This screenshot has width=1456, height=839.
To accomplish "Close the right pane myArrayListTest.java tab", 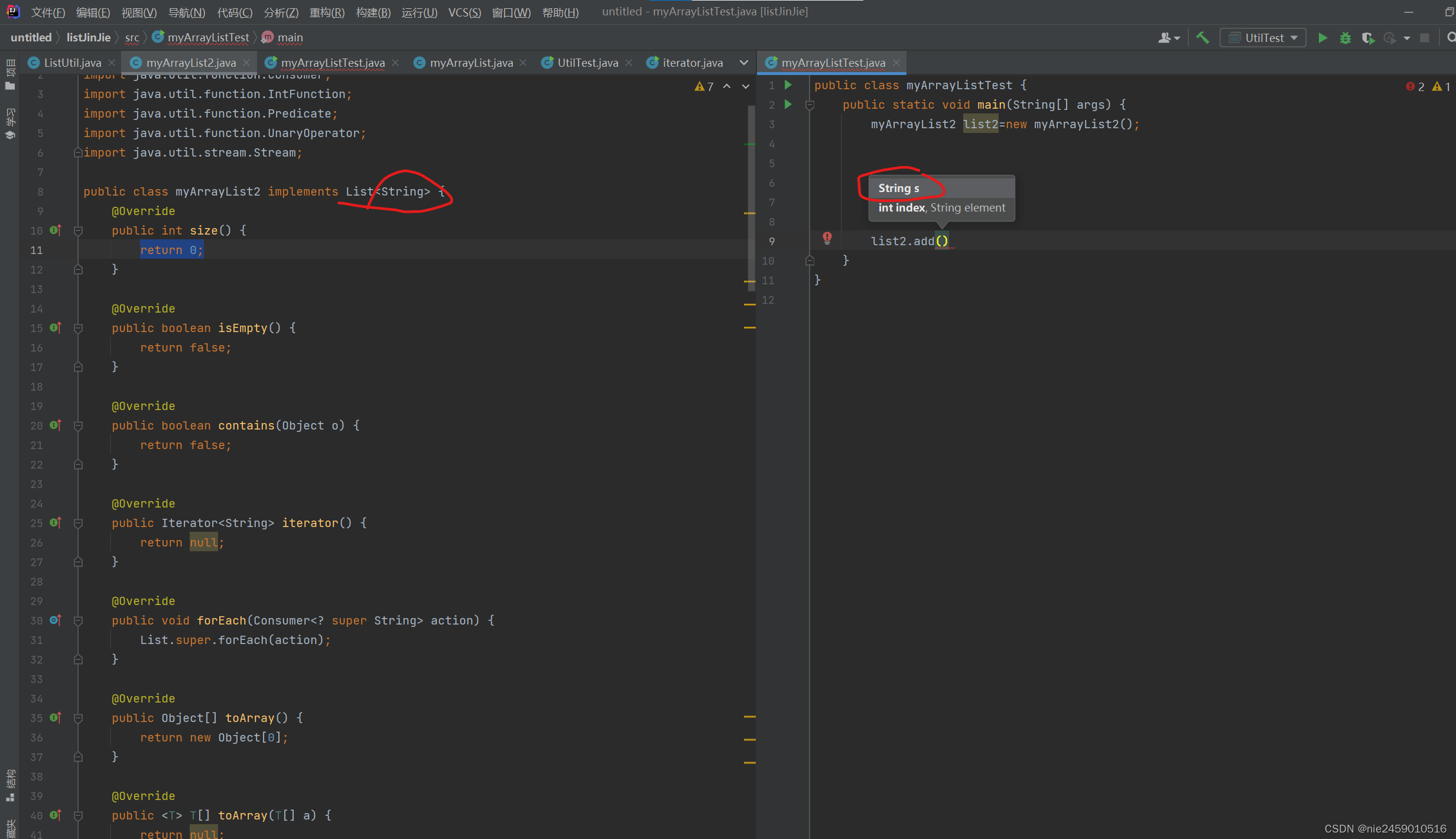I will click(896, 63).
